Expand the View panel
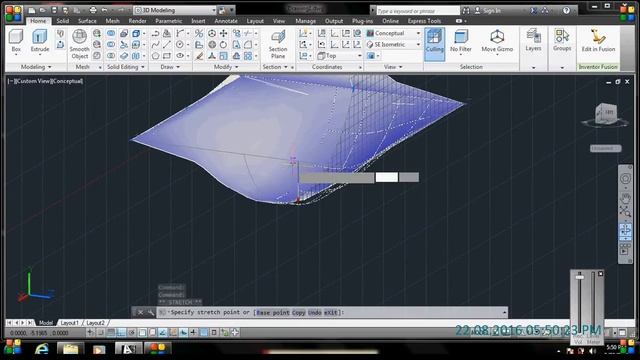 tap(393, 67)
